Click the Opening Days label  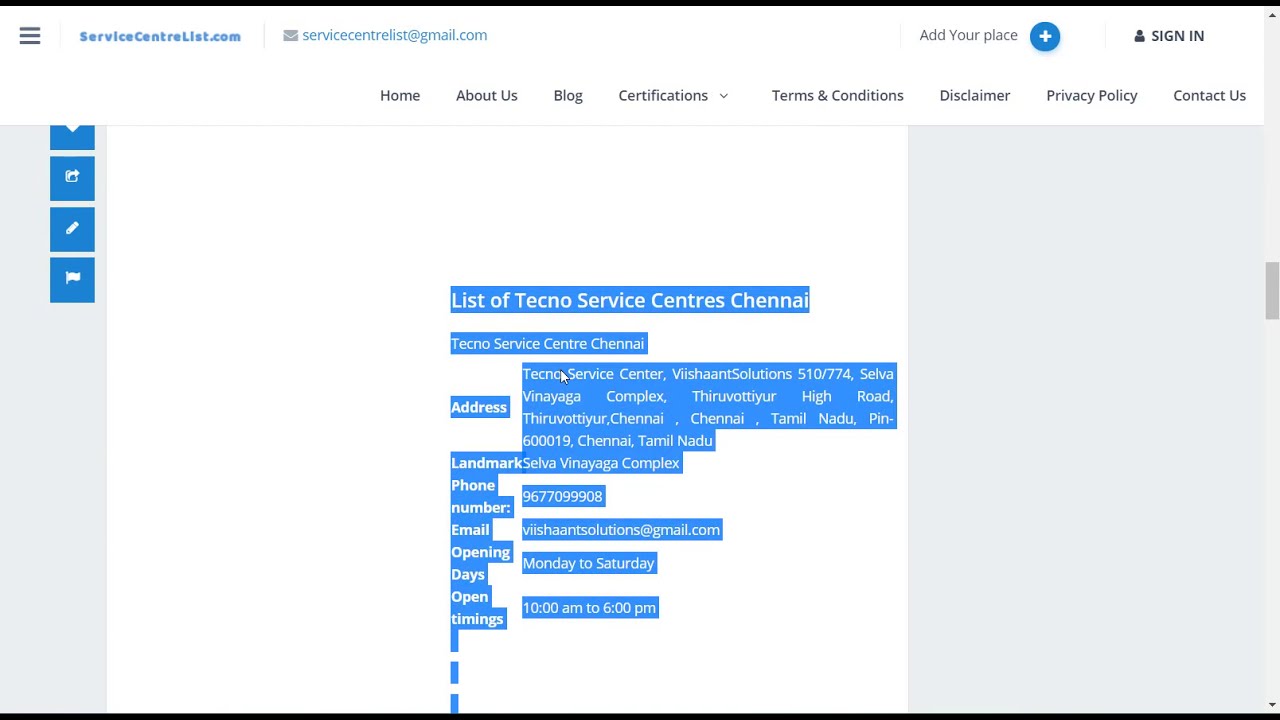click(481, 563)
